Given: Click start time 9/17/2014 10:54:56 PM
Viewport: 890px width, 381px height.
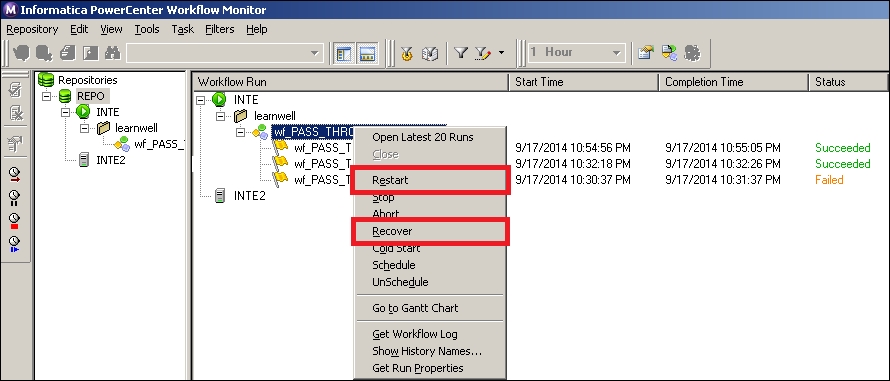Looking at the screenshot, I should [x=573, y=148].
